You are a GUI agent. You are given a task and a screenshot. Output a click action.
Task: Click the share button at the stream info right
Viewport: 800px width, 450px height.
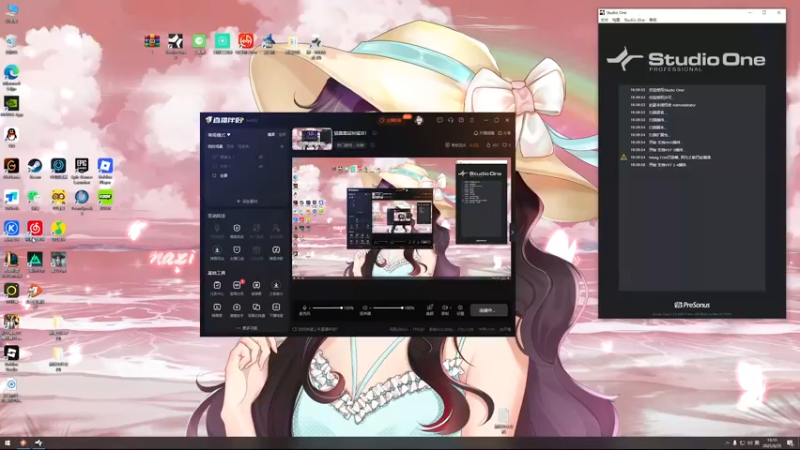[x=504, y=133]
